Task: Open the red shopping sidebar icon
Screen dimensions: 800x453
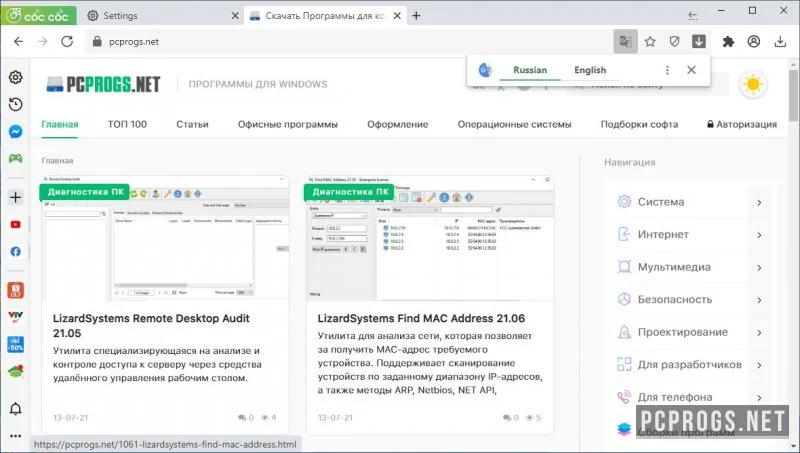Action: tap(15, 290)
